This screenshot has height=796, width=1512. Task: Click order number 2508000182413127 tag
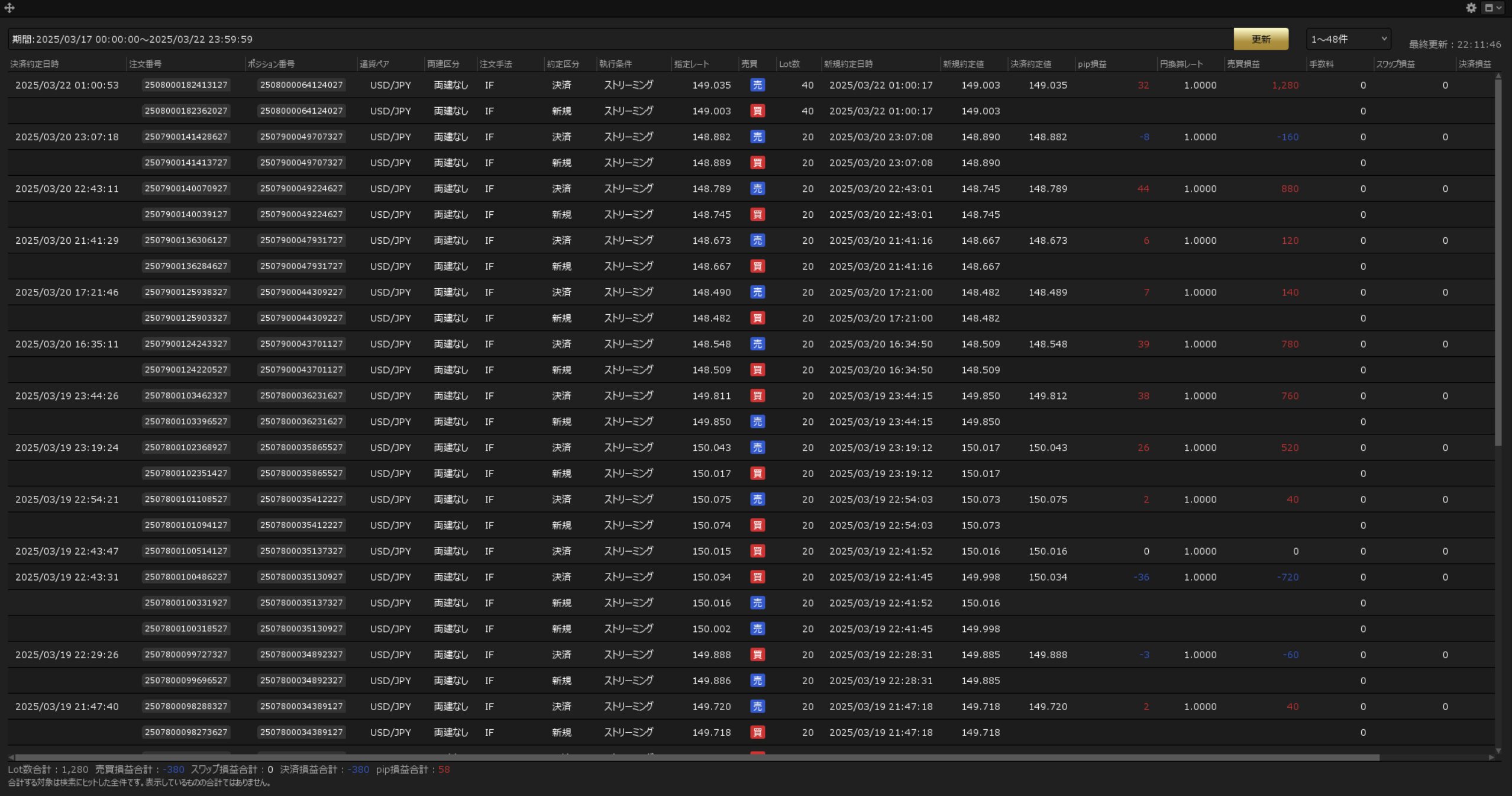pyautogui.click(x=186, y=85)
